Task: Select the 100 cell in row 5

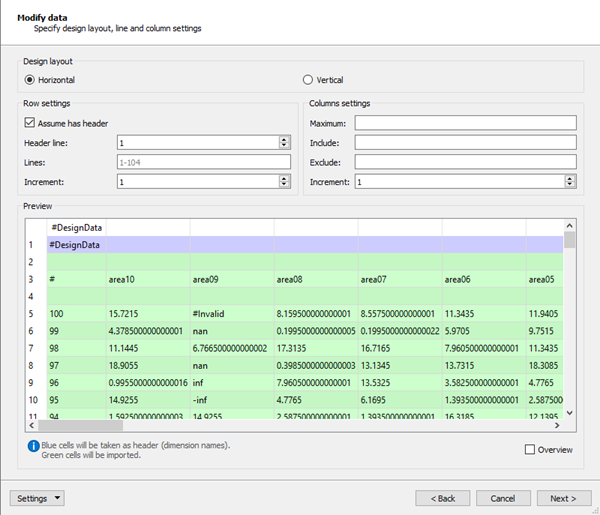Action: 77,314
